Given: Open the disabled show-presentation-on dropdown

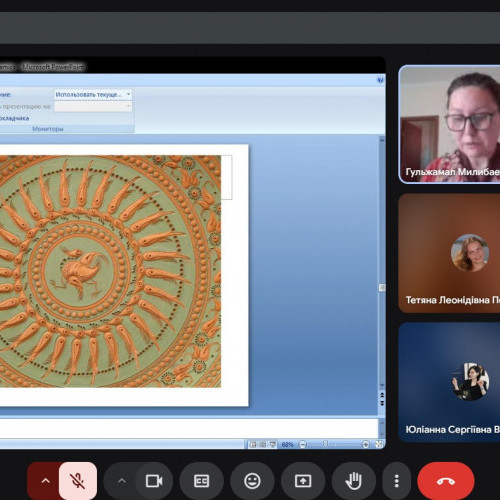Looking at the screenshot, I should pyautogui.click(x=93, y=106).
